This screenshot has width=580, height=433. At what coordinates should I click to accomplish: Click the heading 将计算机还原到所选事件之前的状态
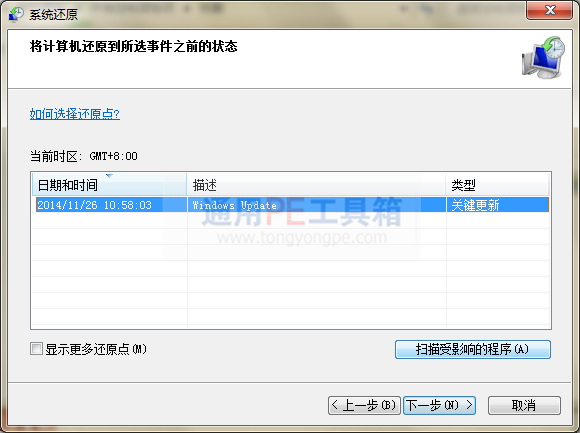(134, 47)
